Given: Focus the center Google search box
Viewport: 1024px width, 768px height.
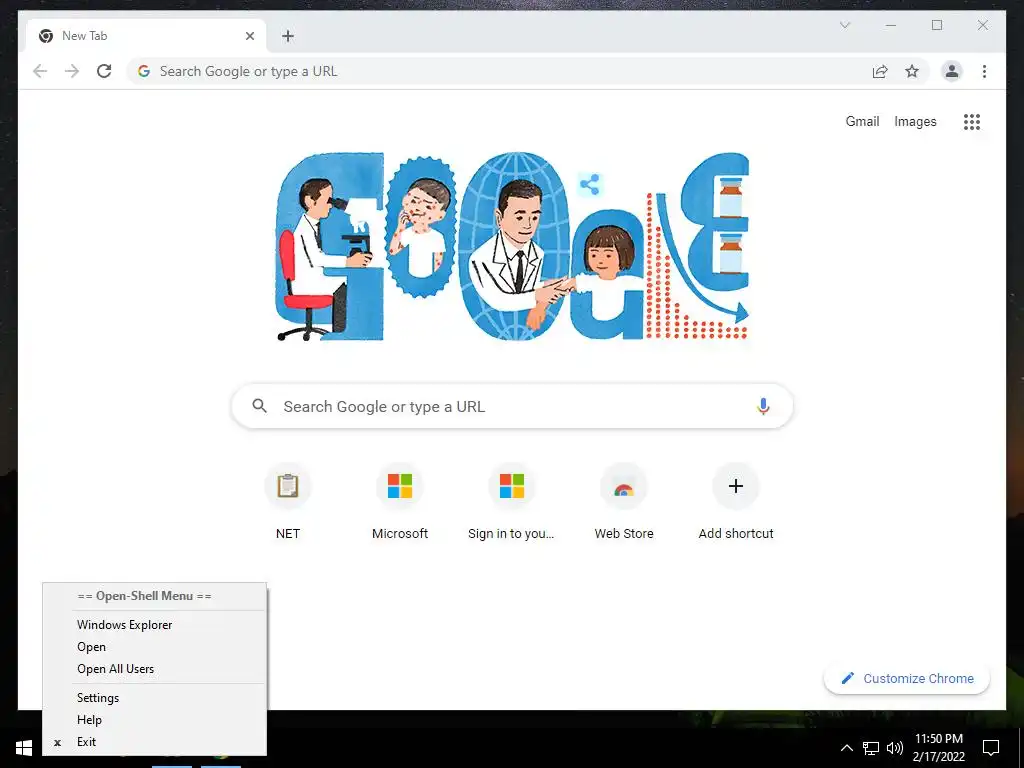Looking at the screenshot, I should (x=512, y=406).
